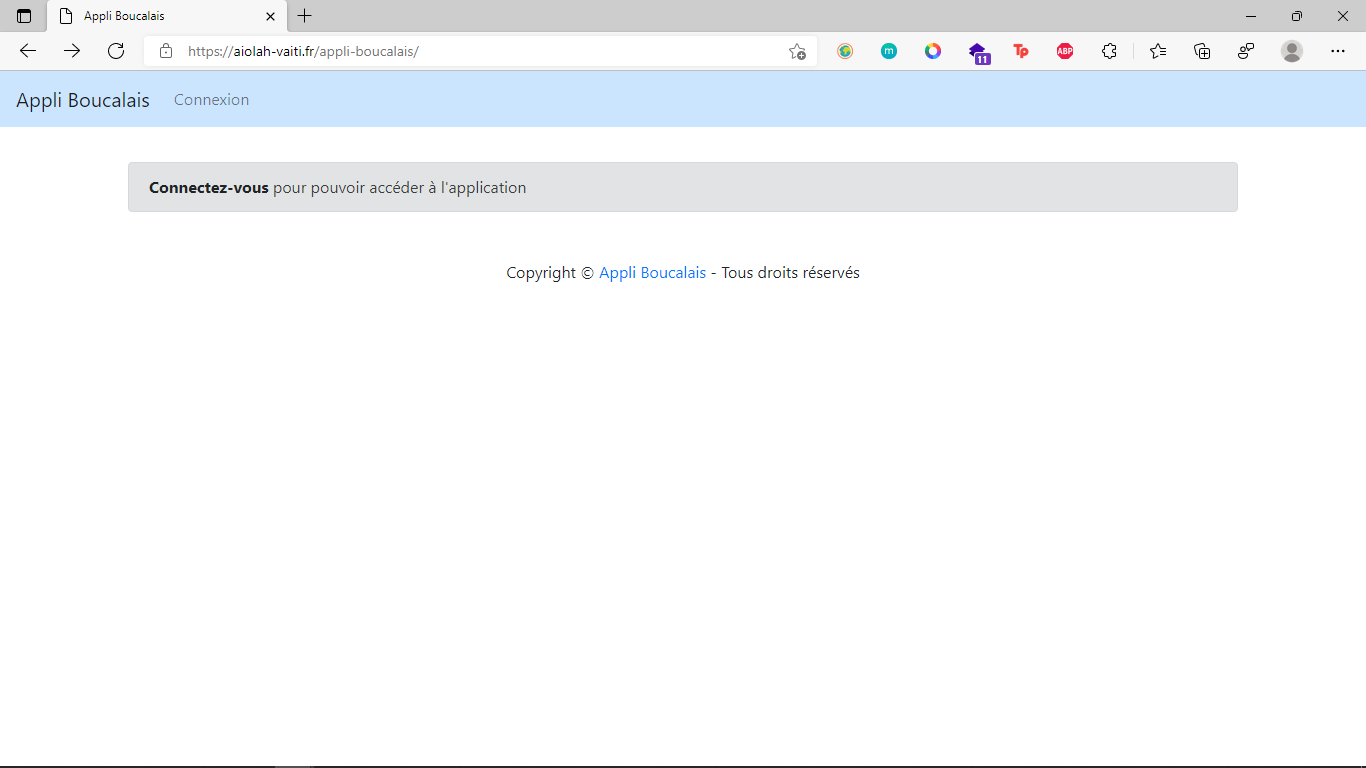Image resolution: width=1366 pixels, height=768 pixels.
Task: Open the Collections panel
Action: 1202,51
